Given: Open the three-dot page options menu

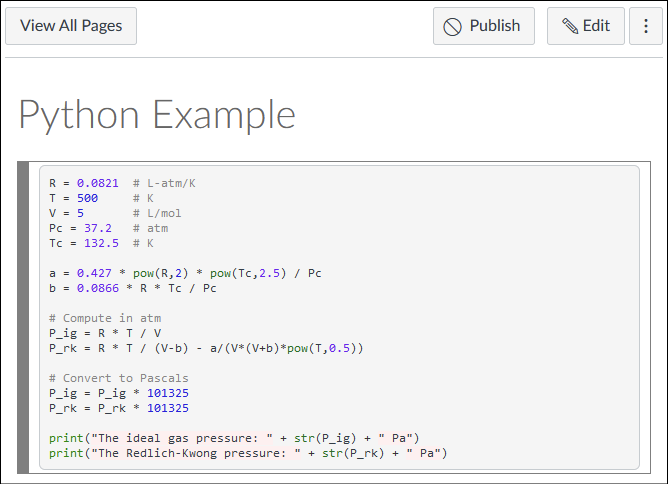Looking at the screenshot, I should click(646, 26).
